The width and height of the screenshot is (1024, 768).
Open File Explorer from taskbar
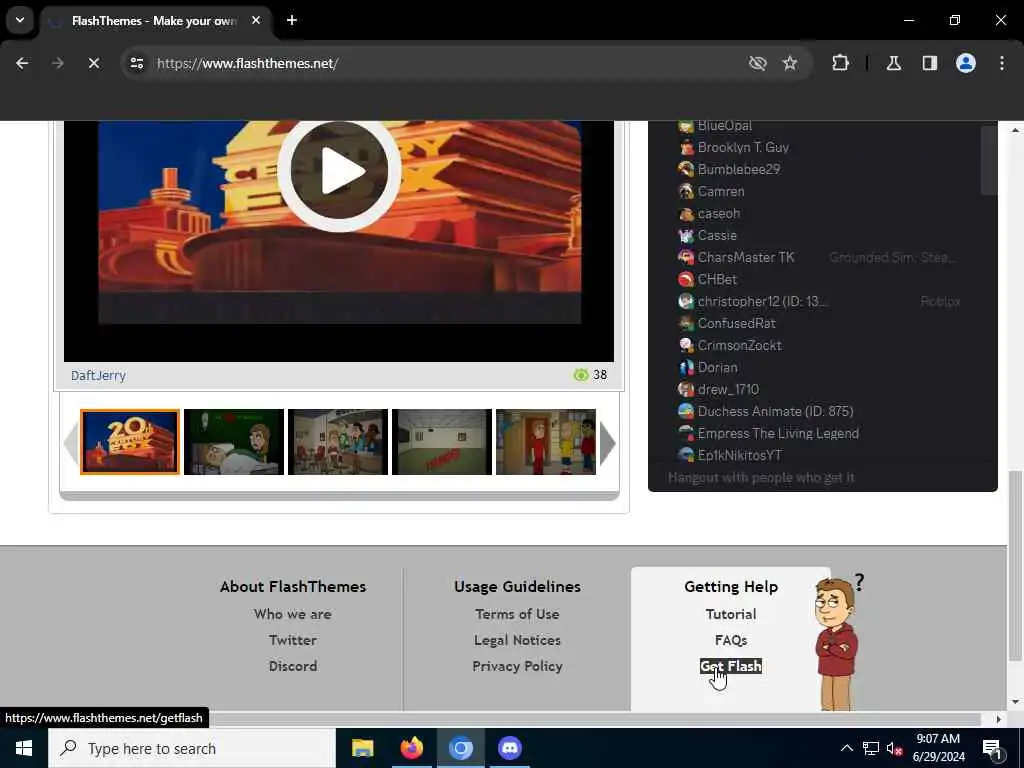click(x=362, y=748)
